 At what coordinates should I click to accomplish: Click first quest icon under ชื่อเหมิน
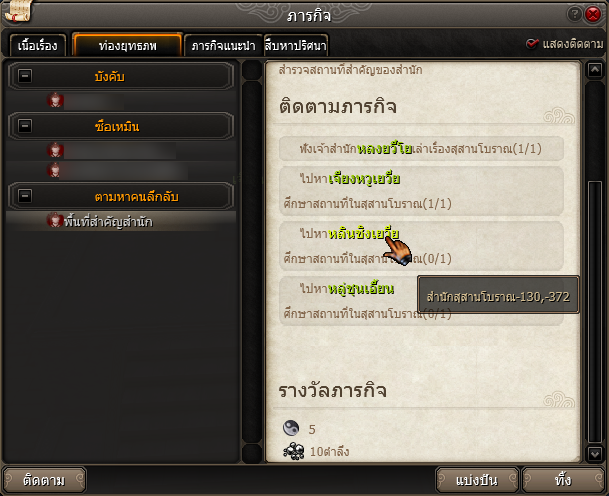pos(55,150)
